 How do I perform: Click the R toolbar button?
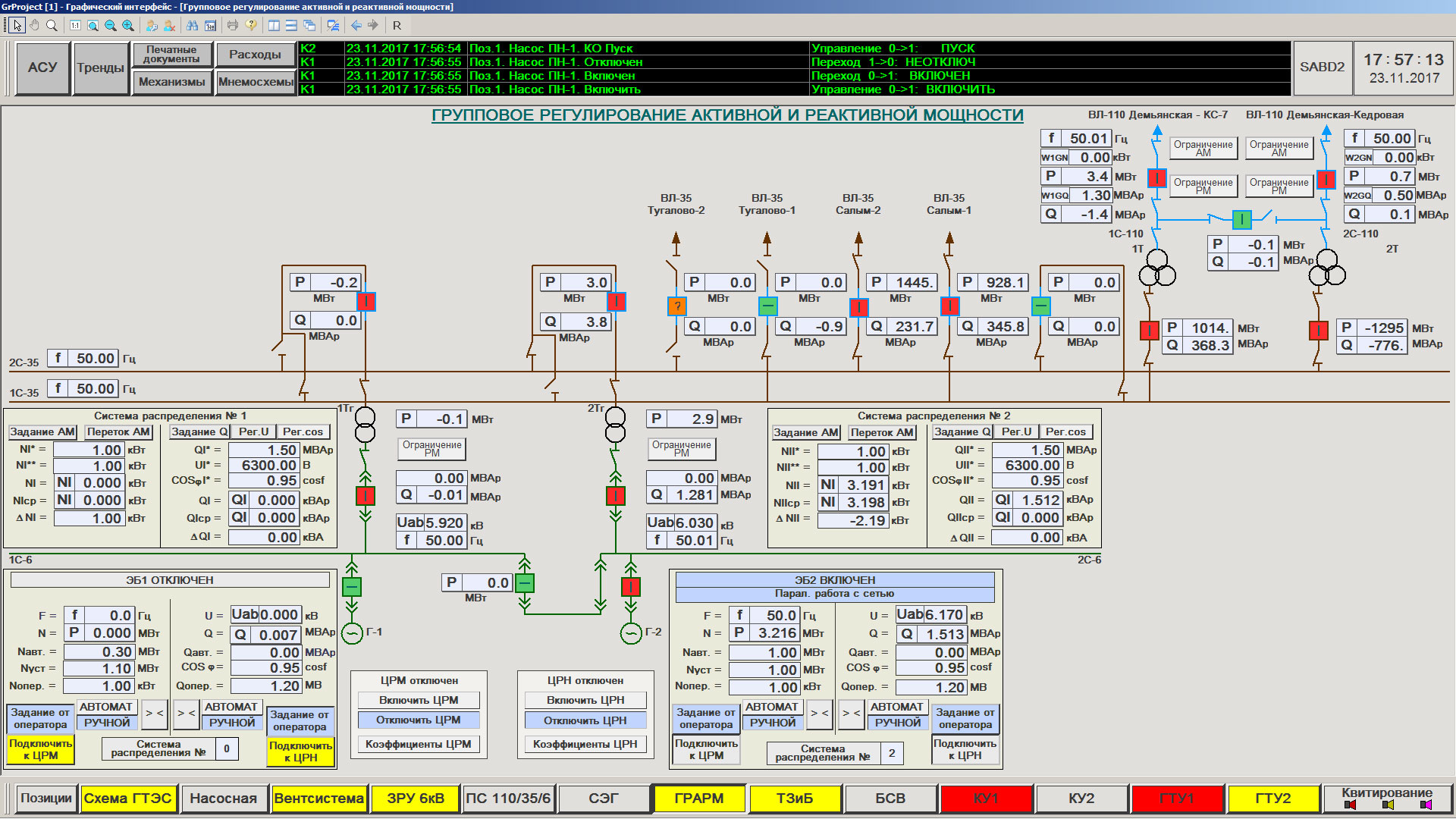point(397,25)
